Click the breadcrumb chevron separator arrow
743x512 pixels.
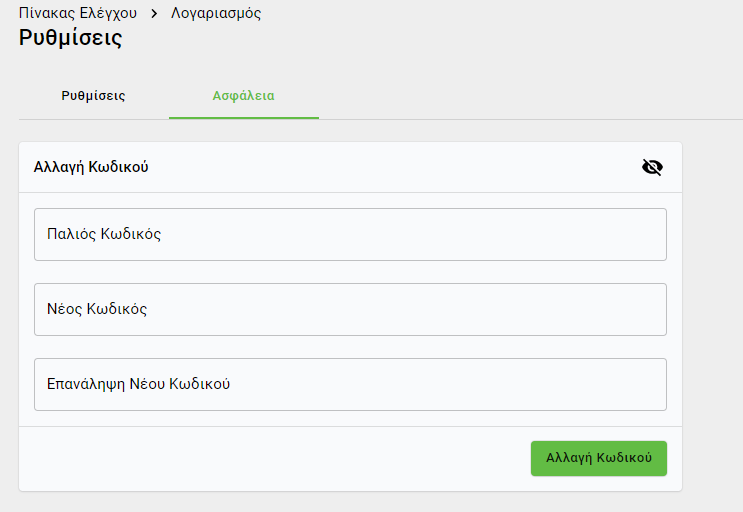pos(154,14)
